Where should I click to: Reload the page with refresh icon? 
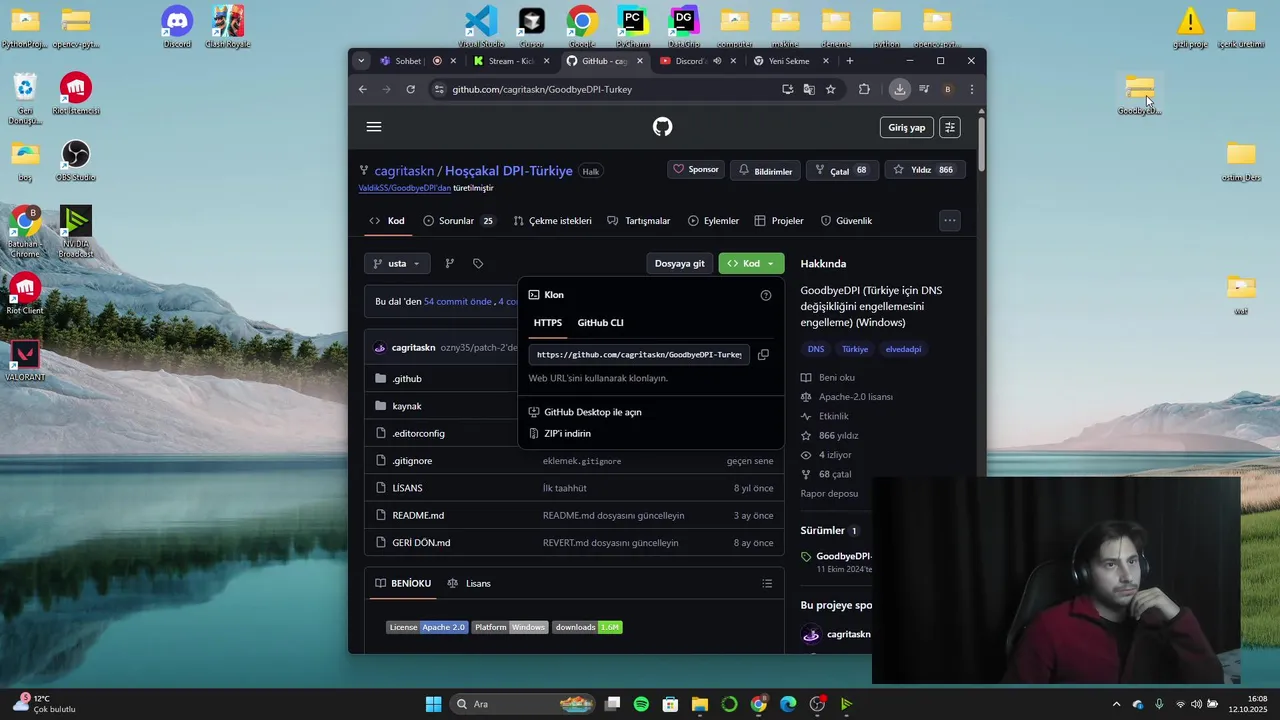point(410,89)
